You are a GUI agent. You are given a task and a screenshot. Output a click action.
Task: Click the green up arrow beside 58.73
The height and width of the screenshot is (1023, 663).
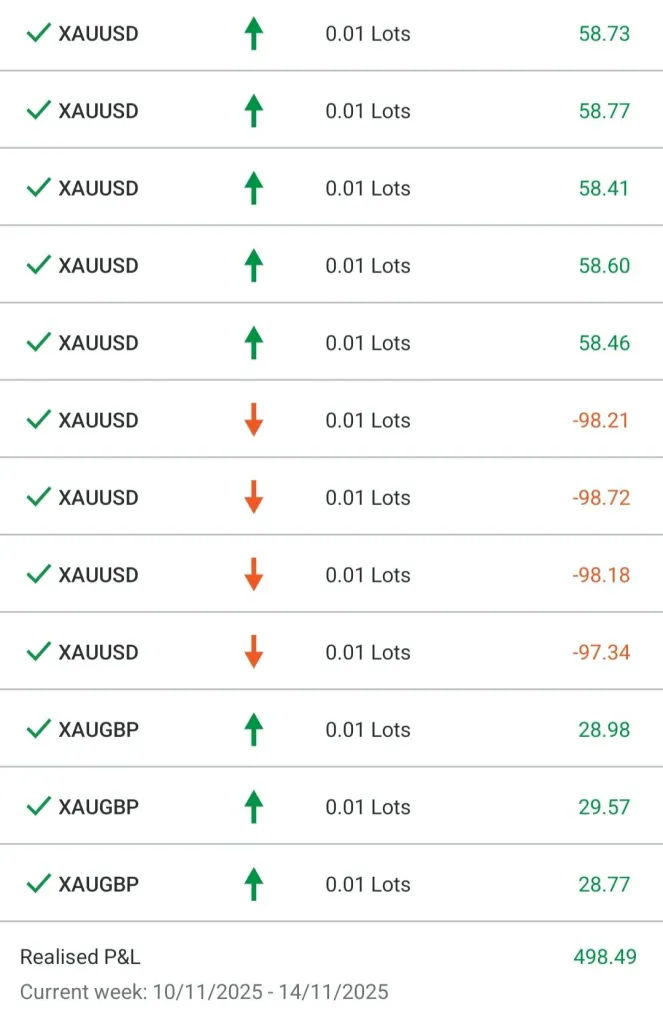(254, 34)
